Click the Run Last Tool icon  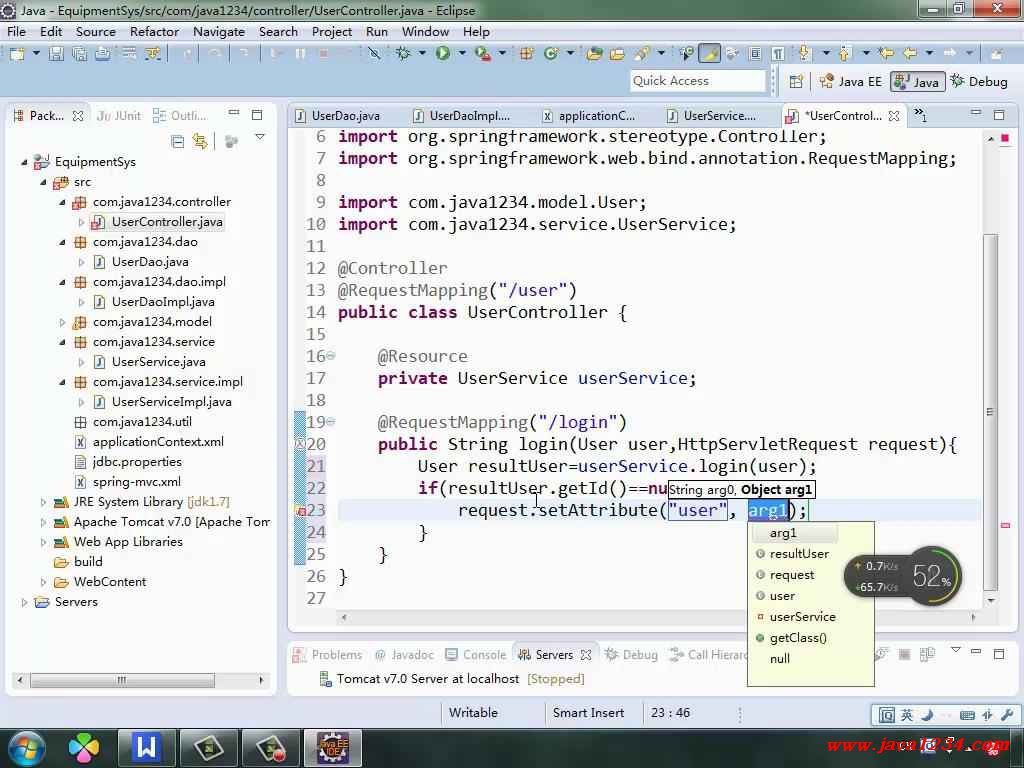click(x=483, y=54)
